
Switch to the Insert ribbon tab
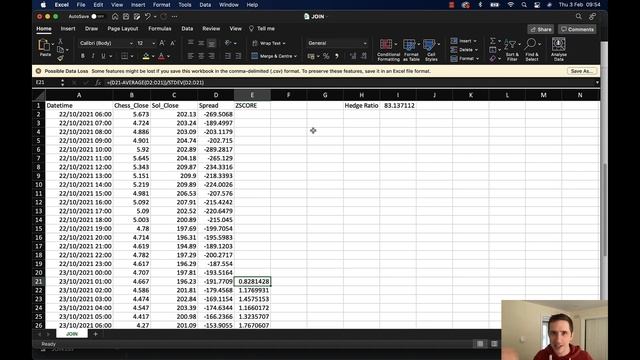[x=68, y=29]
